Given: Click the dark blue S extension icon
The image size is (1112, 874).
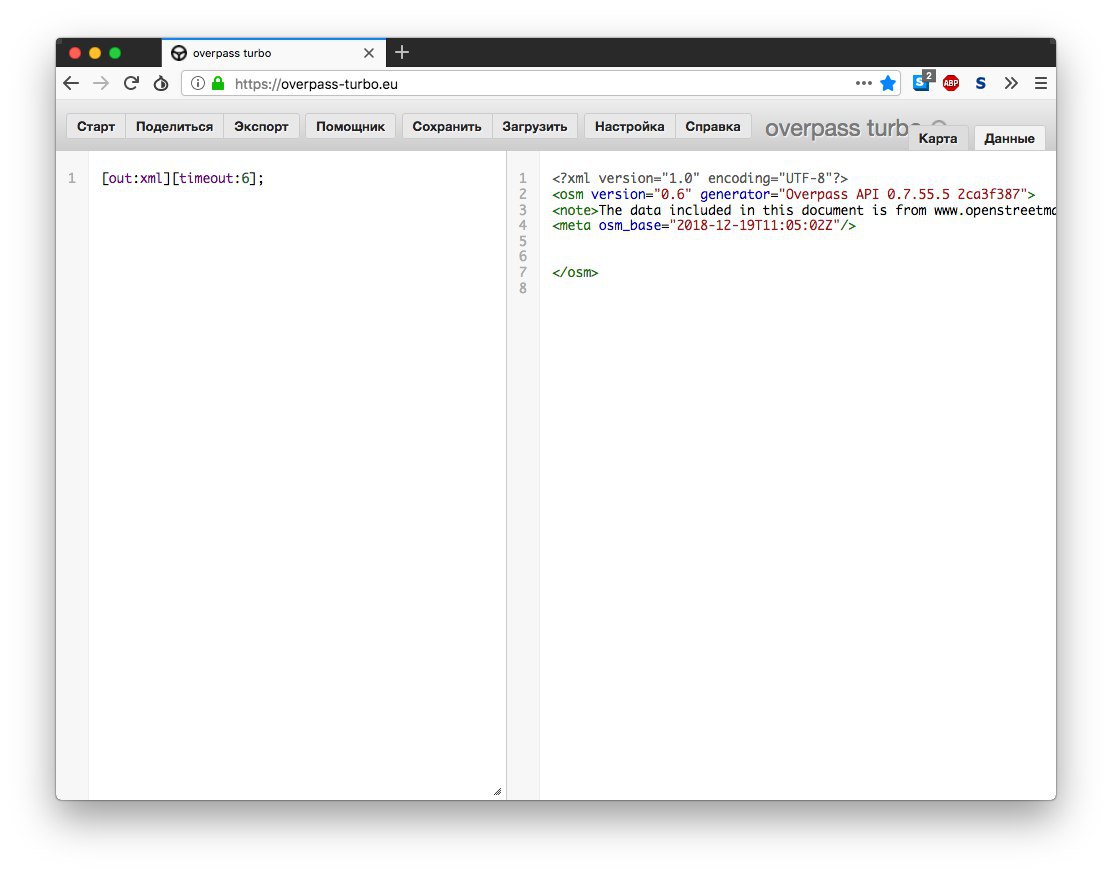Looking at the screenshot, I should (x=981, y=84).
